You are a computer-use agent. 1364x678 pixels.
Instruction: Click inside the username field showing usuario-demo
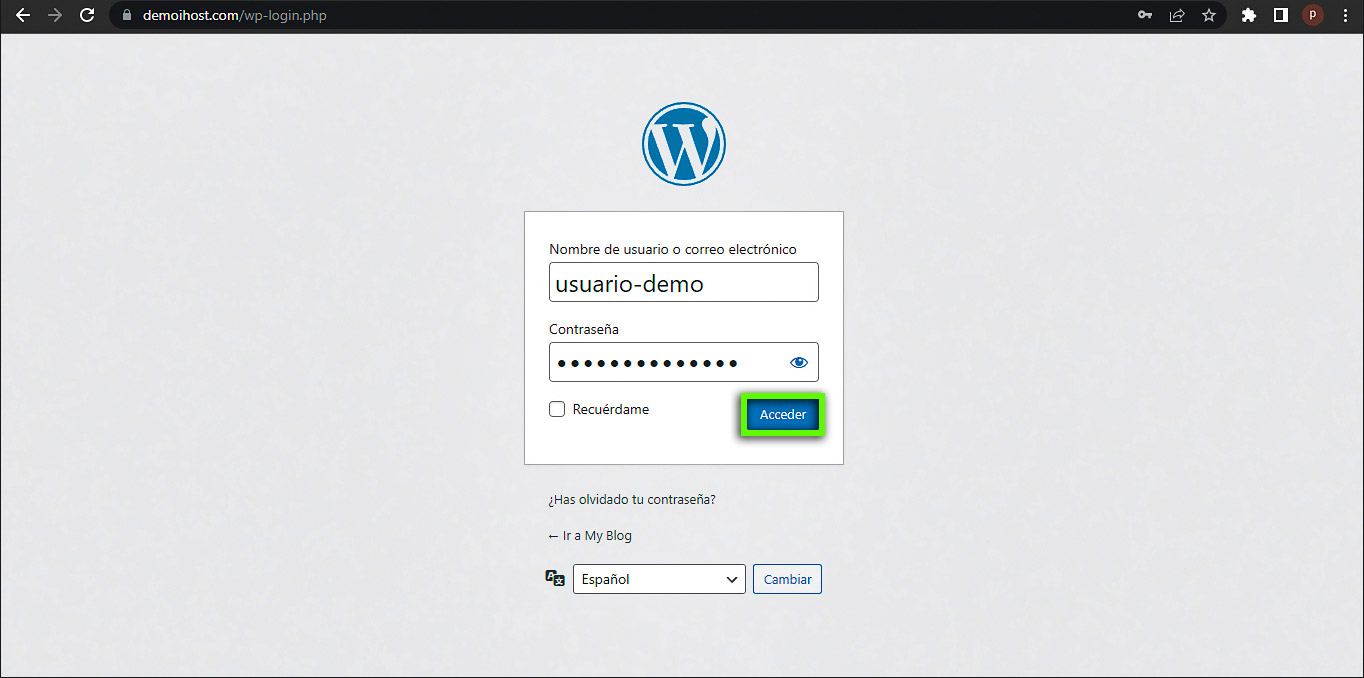click(683, 282)
